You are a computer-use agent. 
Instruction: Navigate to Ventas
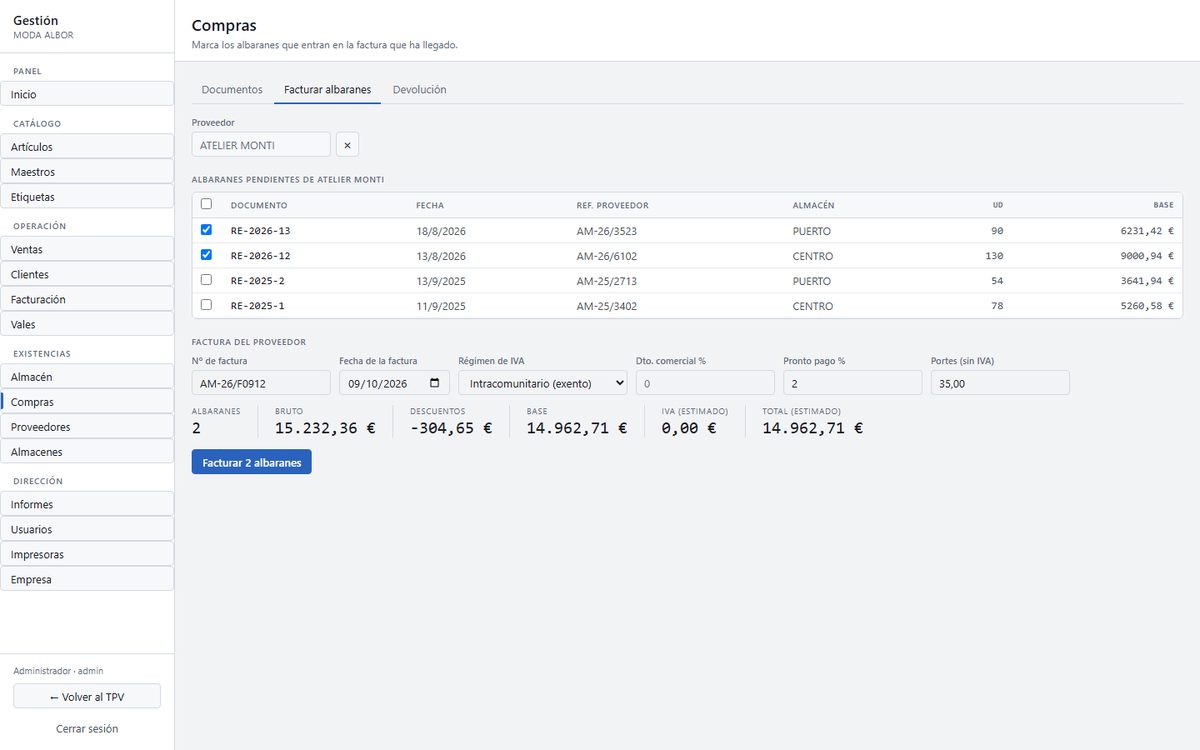coord(87,249)
